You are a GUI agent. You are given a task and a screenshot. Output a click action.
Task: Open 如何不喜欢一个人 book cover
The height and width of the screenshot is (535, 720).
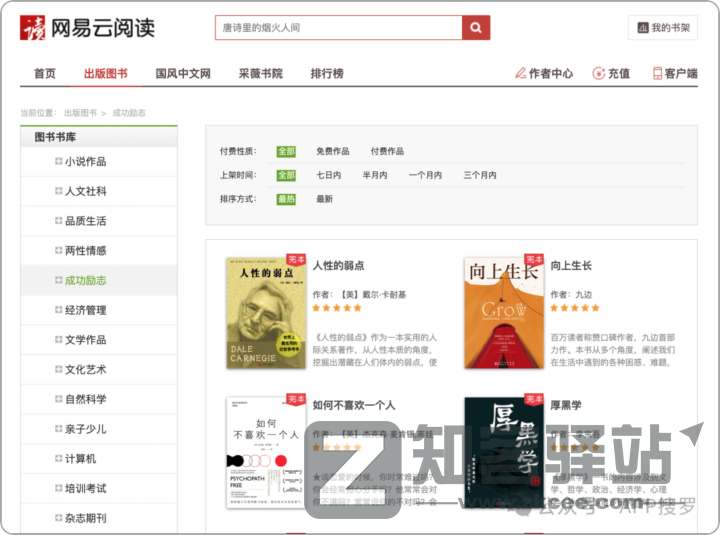point(266,453)
